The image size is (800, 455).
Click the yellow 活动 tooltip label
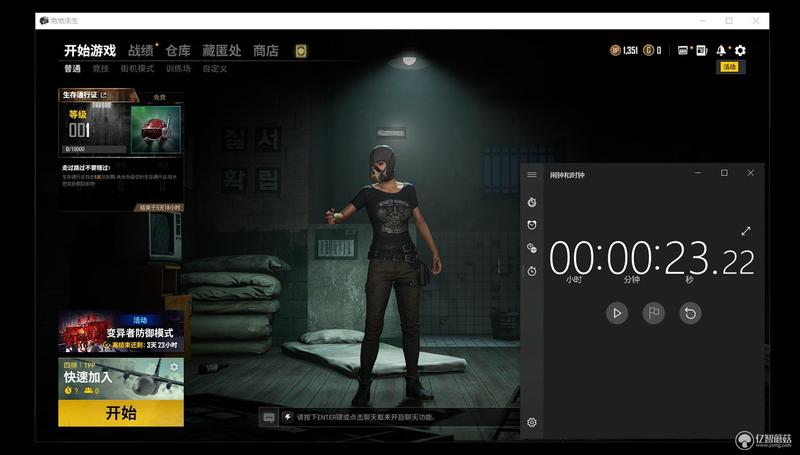pyautogui.click(x=730, y=67)
